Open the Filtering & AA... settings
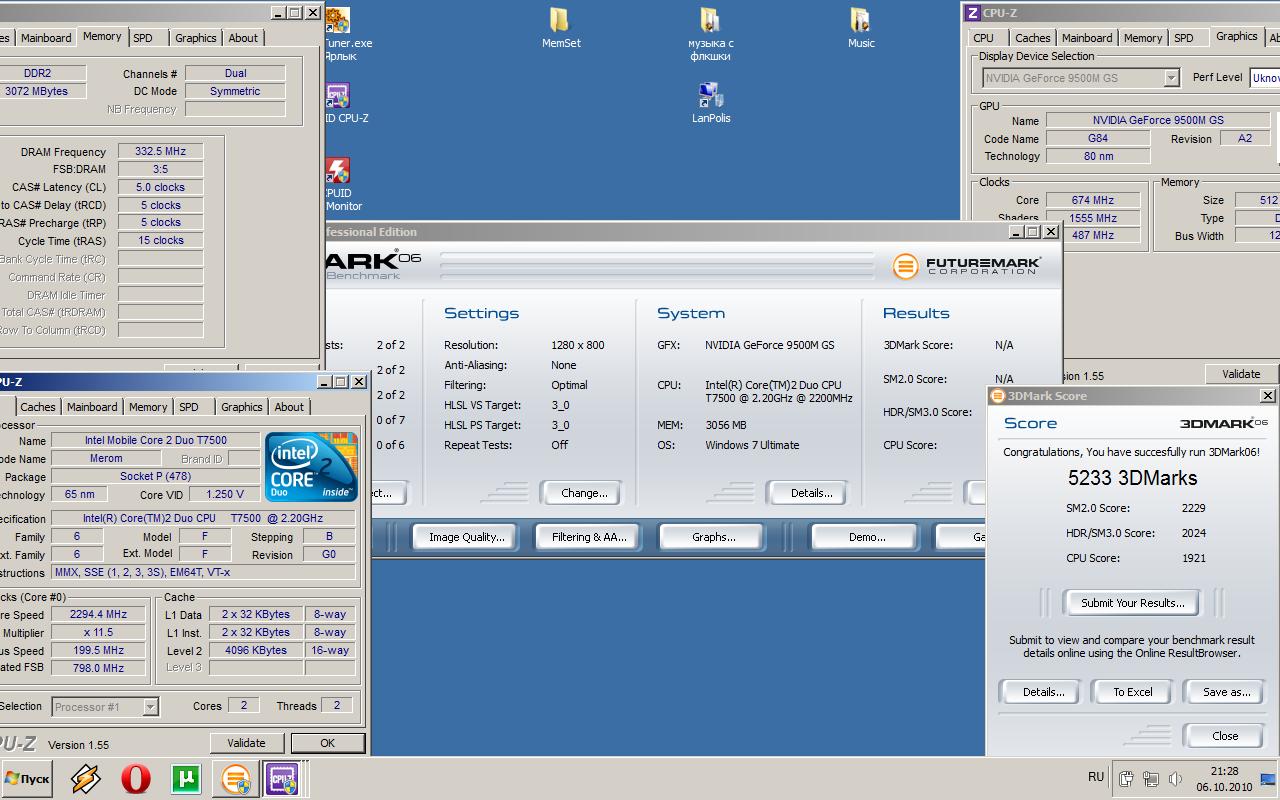1280x800 pixels. [589, 537]
